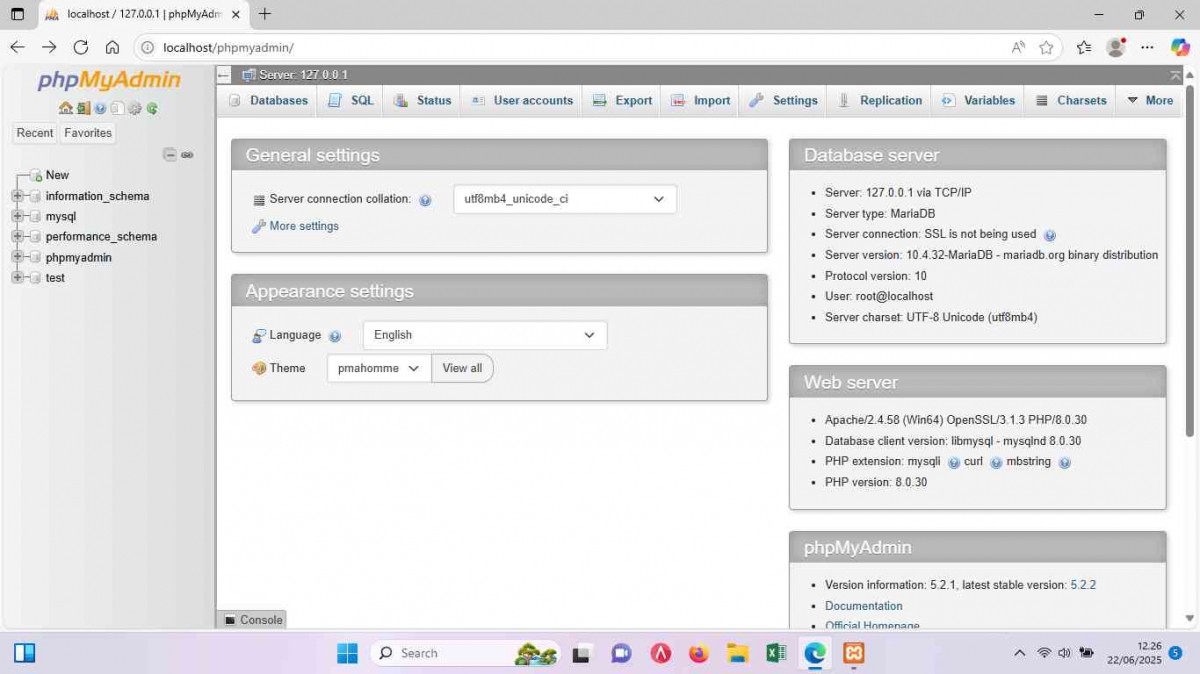Image resolution: width=1200 pixels, height=674 pixels.
Task: Open the More settings link
Action: coord(303,226)
